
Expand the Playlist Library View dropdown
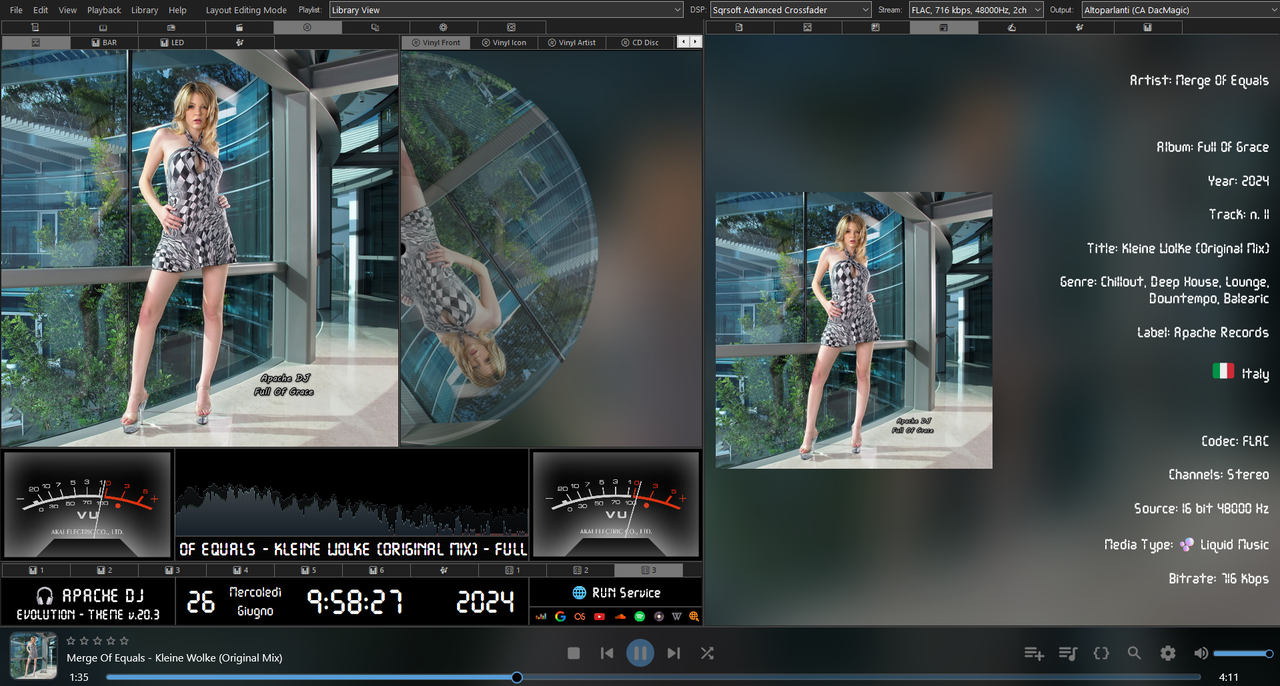coord(505,10)
